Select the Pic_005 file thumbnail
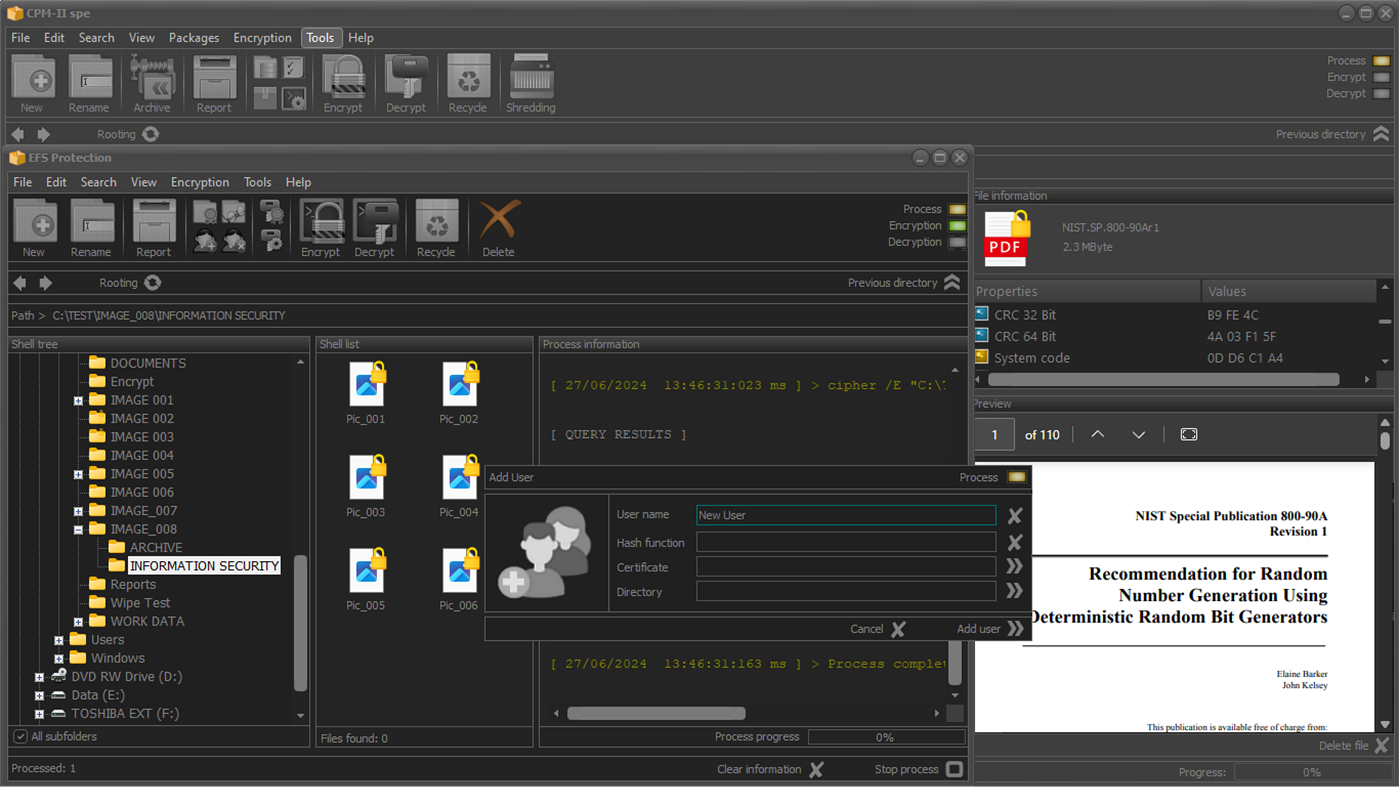Image resolution: width=1399 pixels, height=787 pixels. [366, 579]
